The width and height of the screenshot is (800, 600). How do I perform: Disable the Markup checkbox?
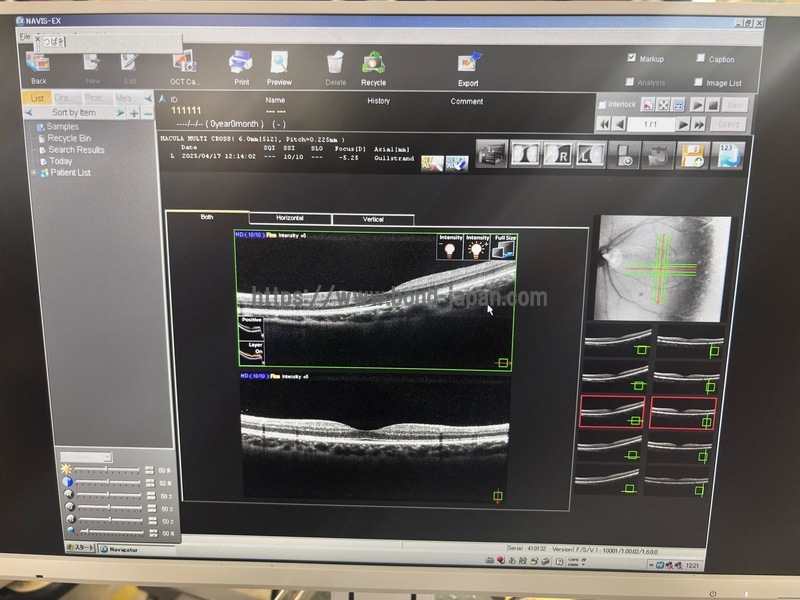click(x=631, y=58)
